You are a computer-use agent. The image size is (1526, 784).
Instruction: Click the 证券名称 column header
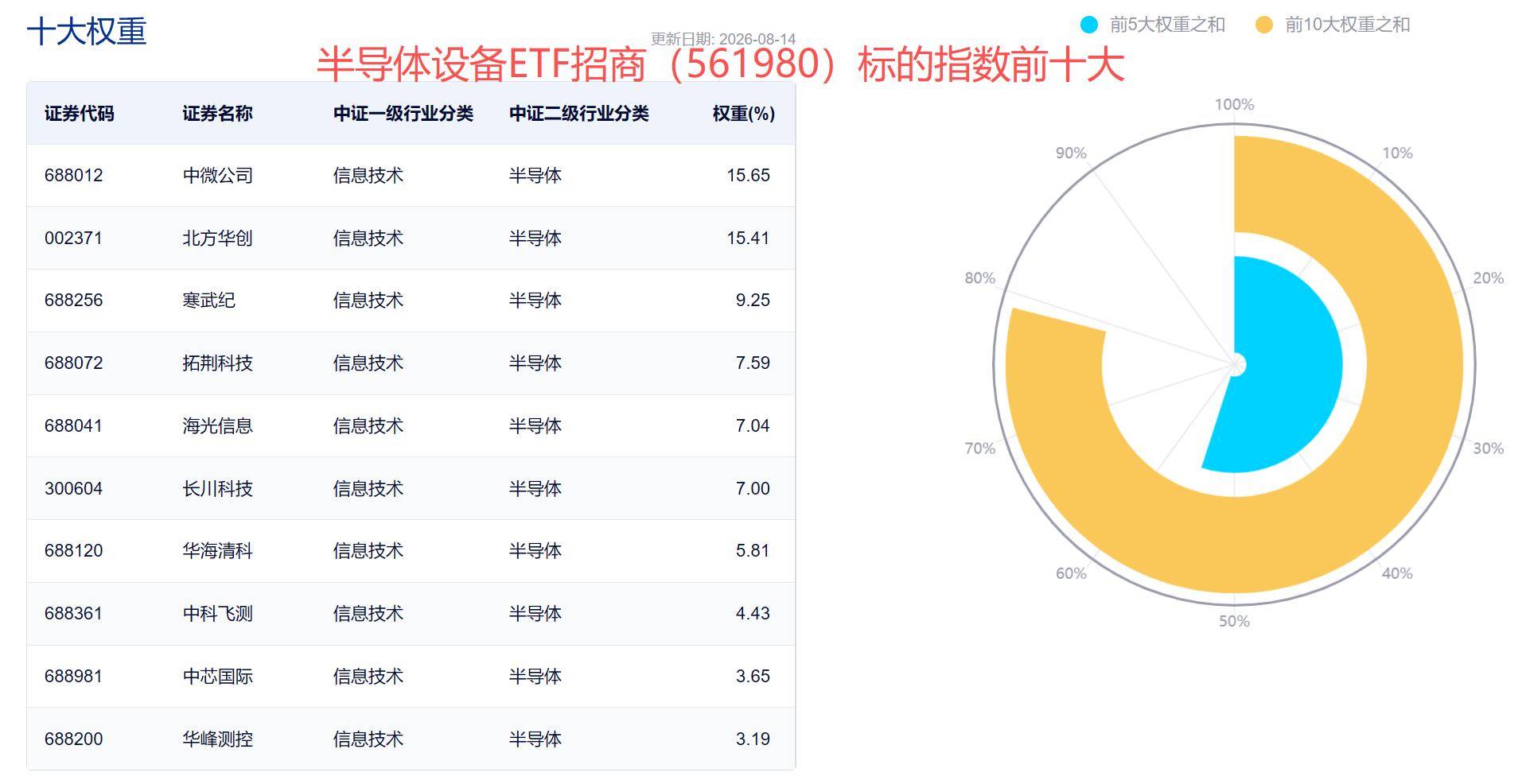click(217, 114)
